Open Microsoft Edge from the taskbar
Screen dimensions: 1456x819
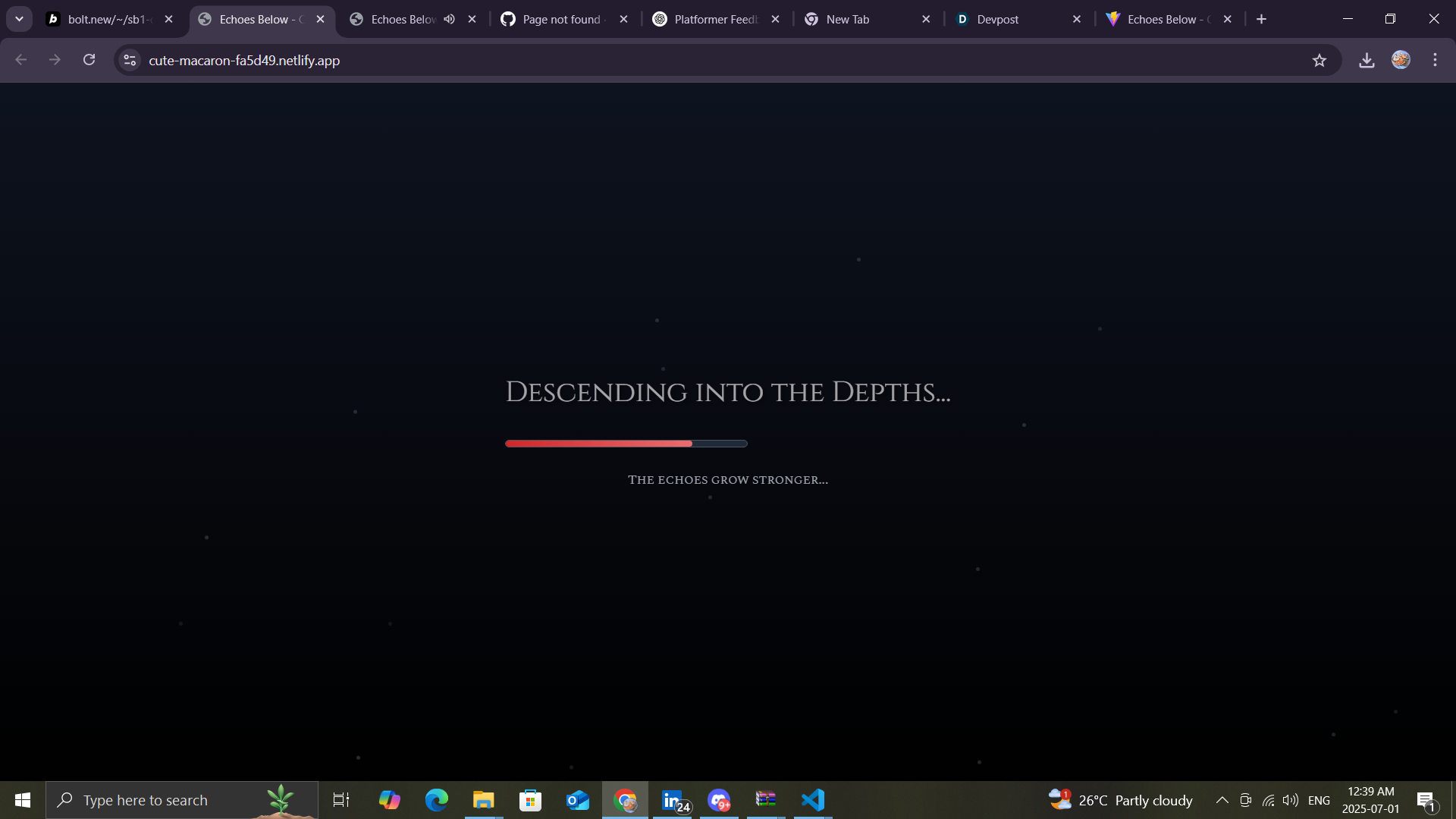pyautogui.click(x=436, y=800)
